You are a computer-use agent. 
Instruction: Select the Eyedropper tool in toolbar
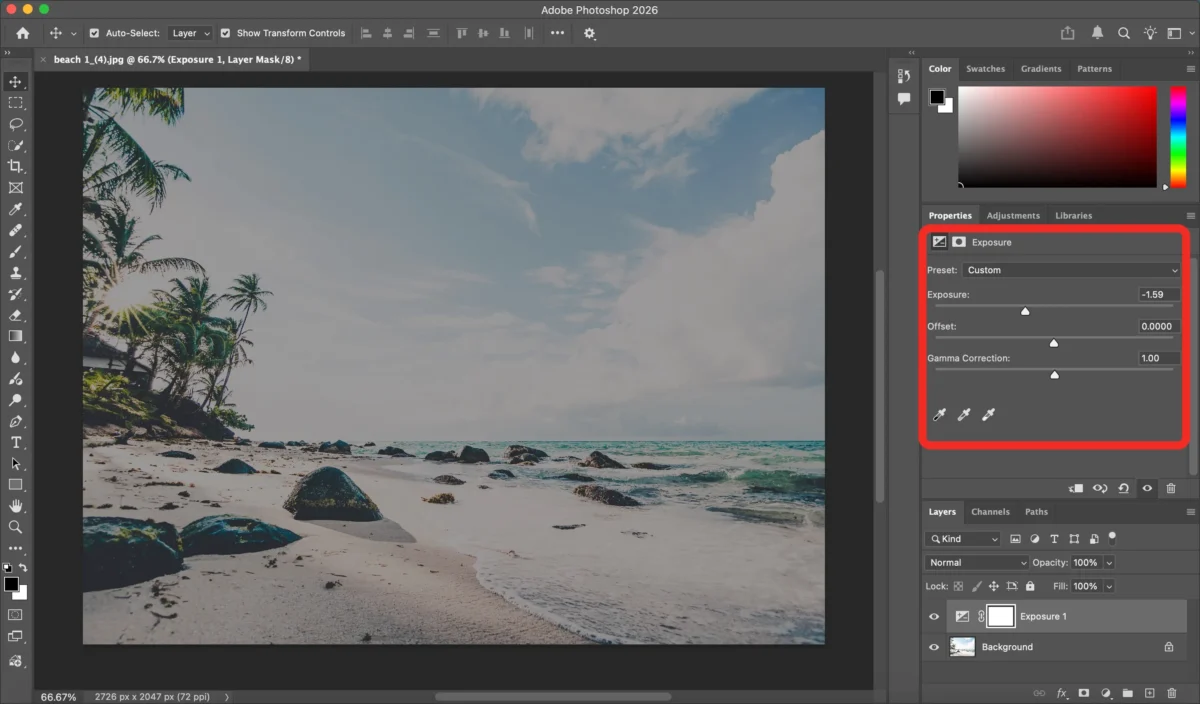pyautogui.click(x=15, y=209)
